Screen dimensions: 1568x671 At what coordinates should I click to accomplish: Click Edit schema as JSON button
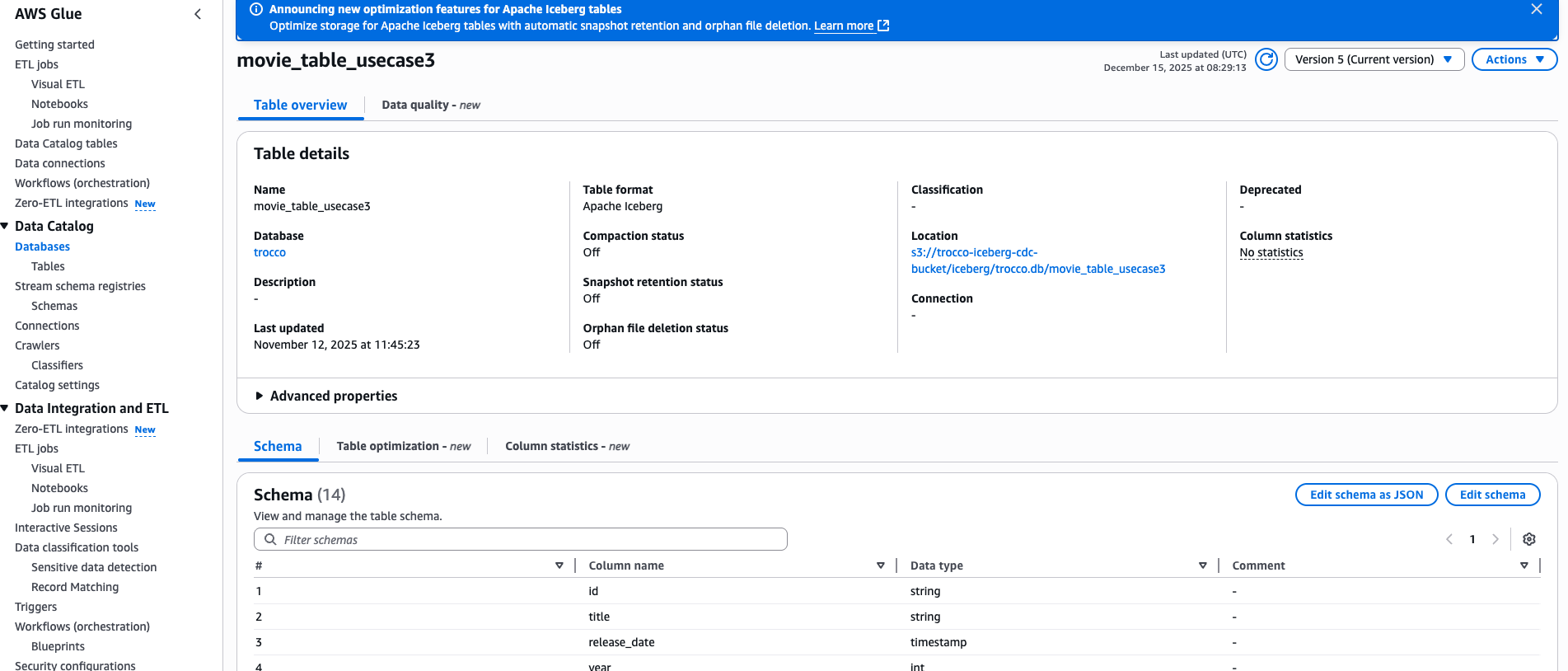pos(1367,495)
